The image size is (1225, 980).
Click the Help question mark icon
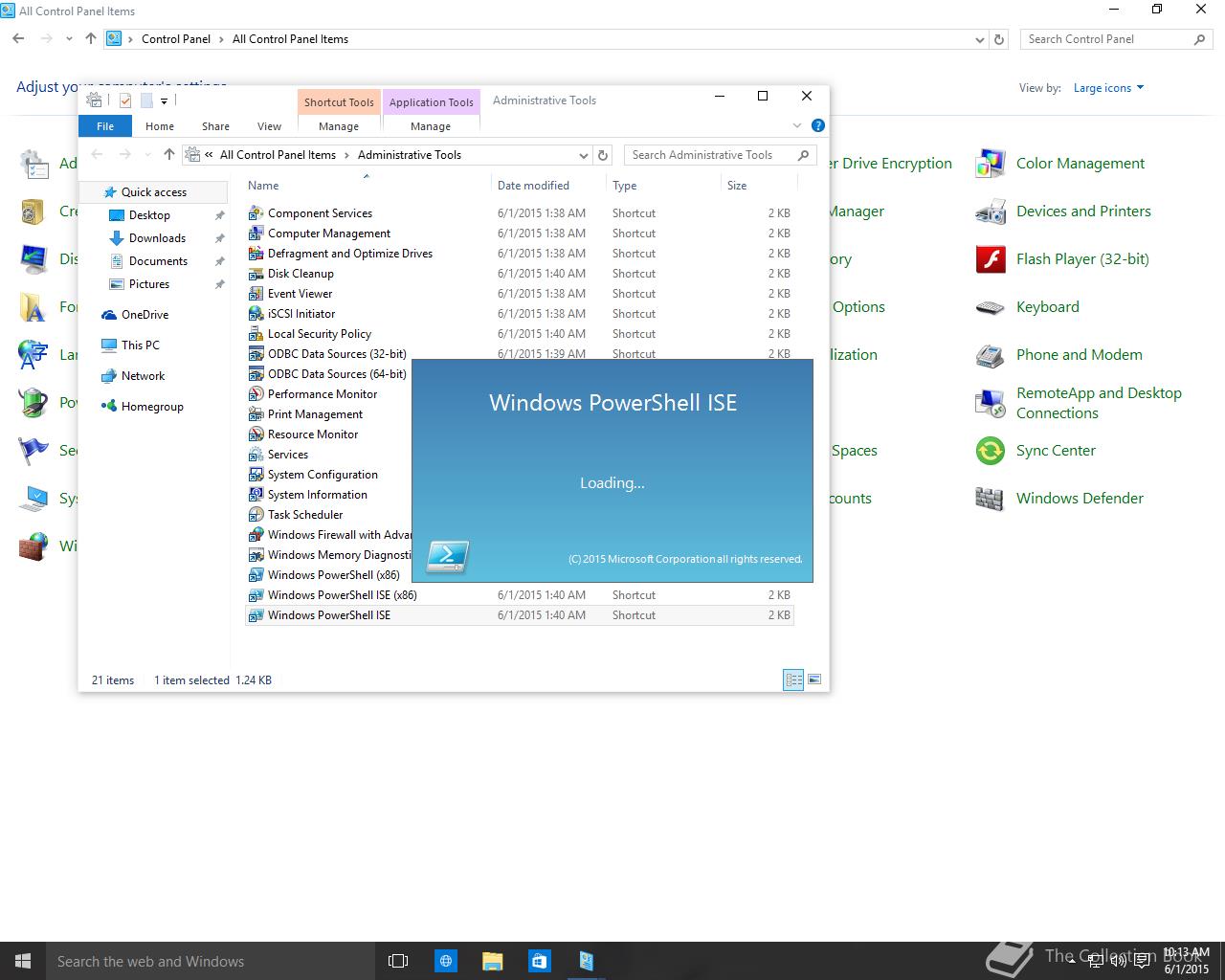coord(818,125)
